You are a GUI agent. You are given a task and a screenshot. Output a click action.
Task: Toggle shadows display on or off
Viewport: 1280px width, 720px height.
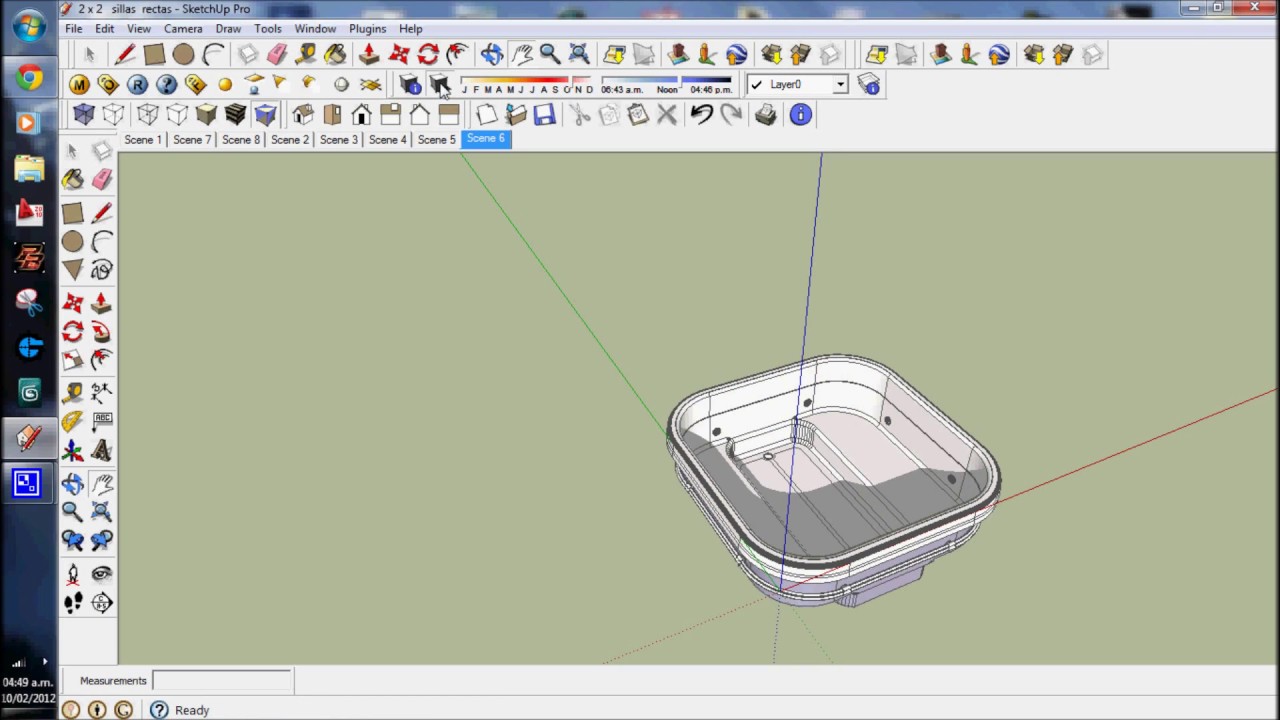(441, 85)
